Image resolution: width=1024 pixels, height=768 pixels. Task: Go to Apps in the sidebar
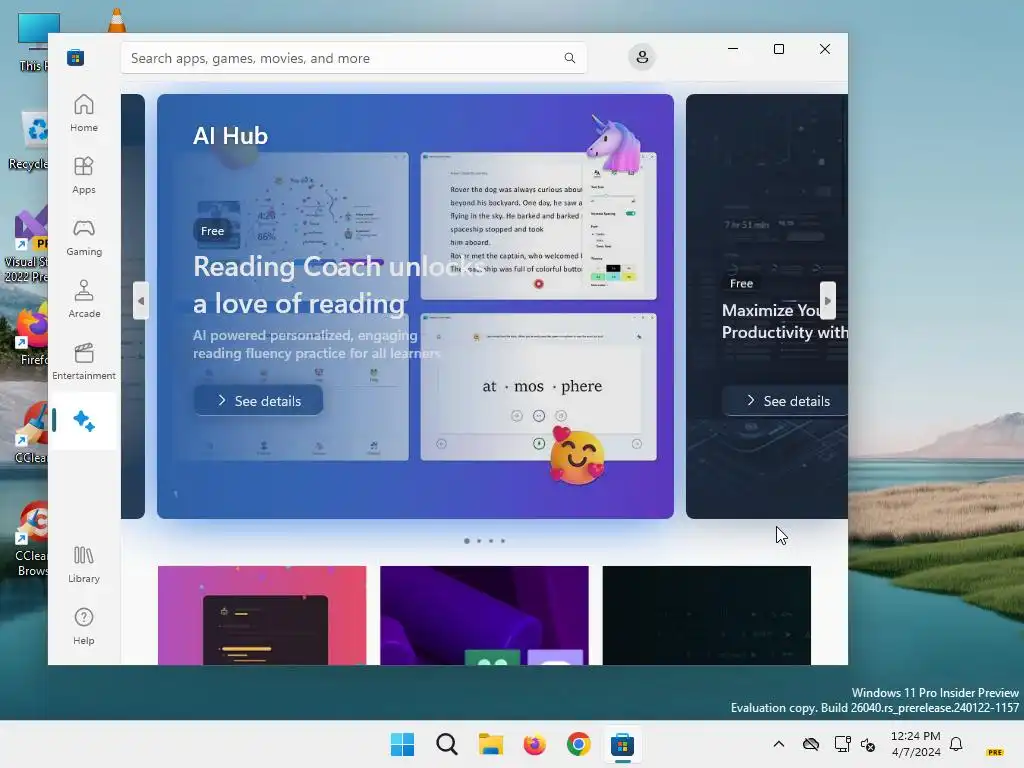(84, 176)
